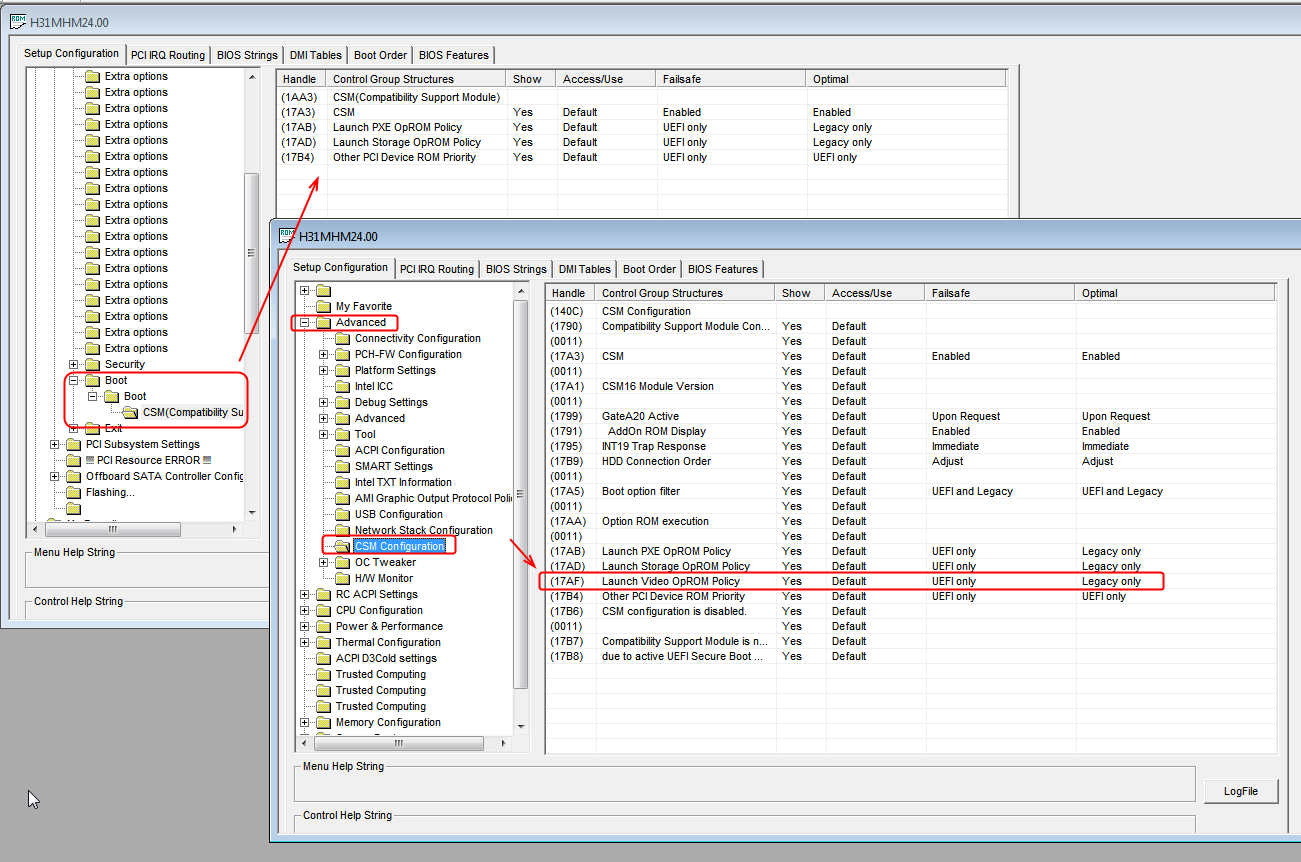
Task: Click Offboard SATA Controller Config folder icon
Action: (74, 476)
